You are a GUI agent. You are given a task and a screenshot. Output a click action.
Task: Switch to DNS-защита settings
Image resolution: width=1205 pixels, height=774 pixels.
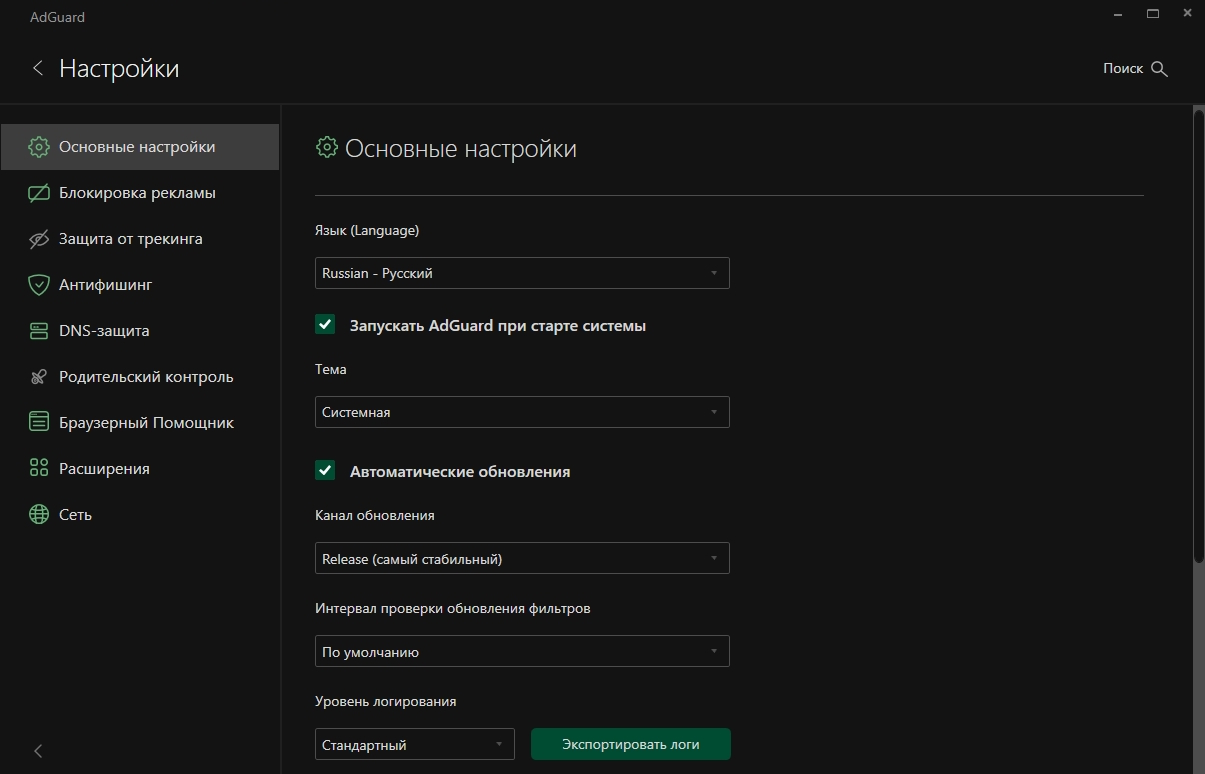[x=140, y=331]
